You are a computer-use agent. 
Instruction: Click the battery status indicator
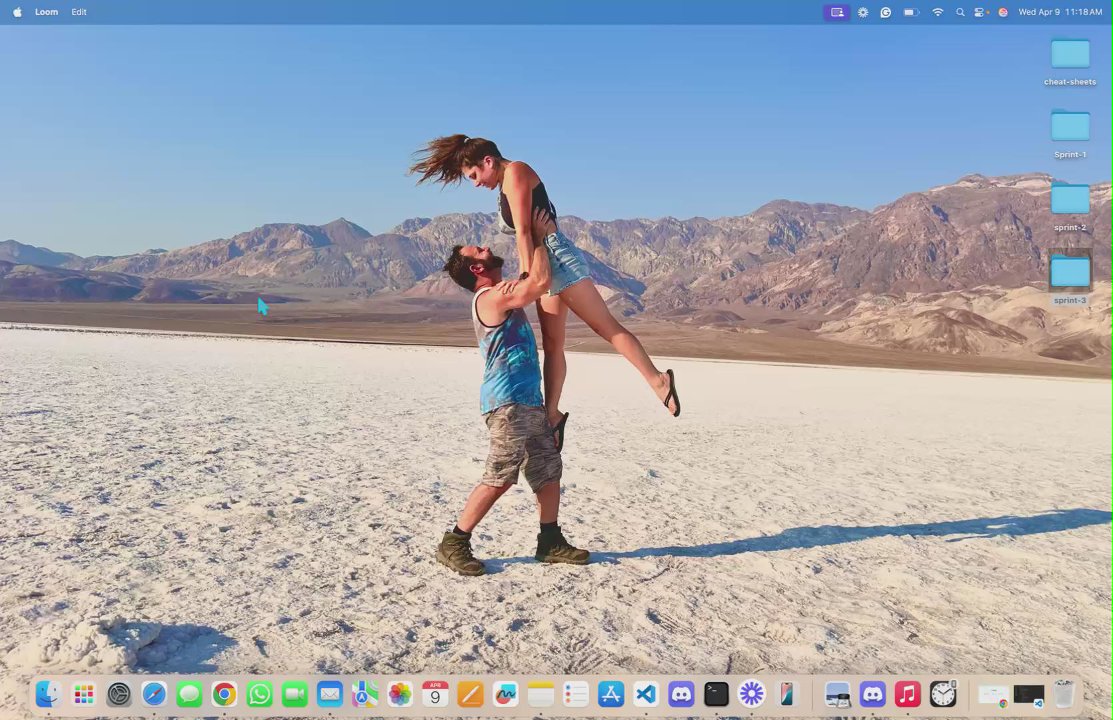[x=911, y=12]
